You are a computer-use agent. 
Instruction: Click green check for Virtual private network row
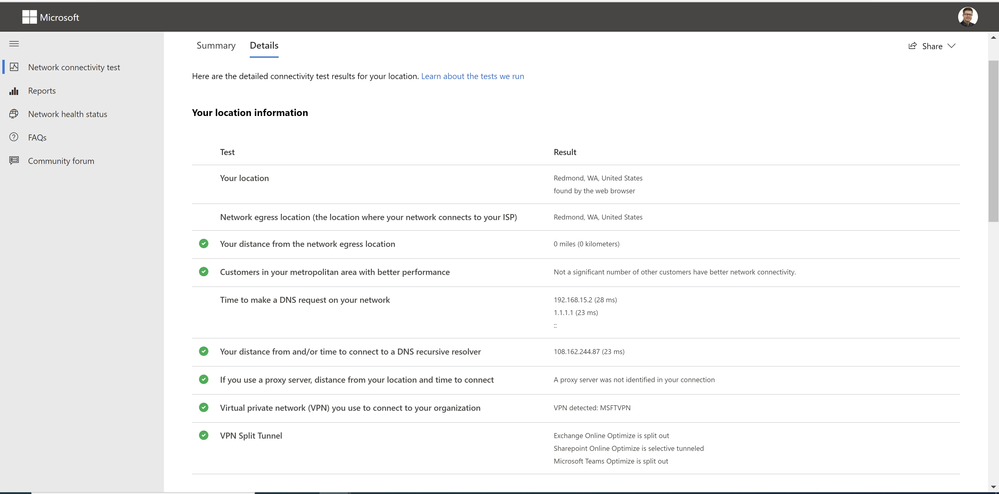(x=203, y=407)
